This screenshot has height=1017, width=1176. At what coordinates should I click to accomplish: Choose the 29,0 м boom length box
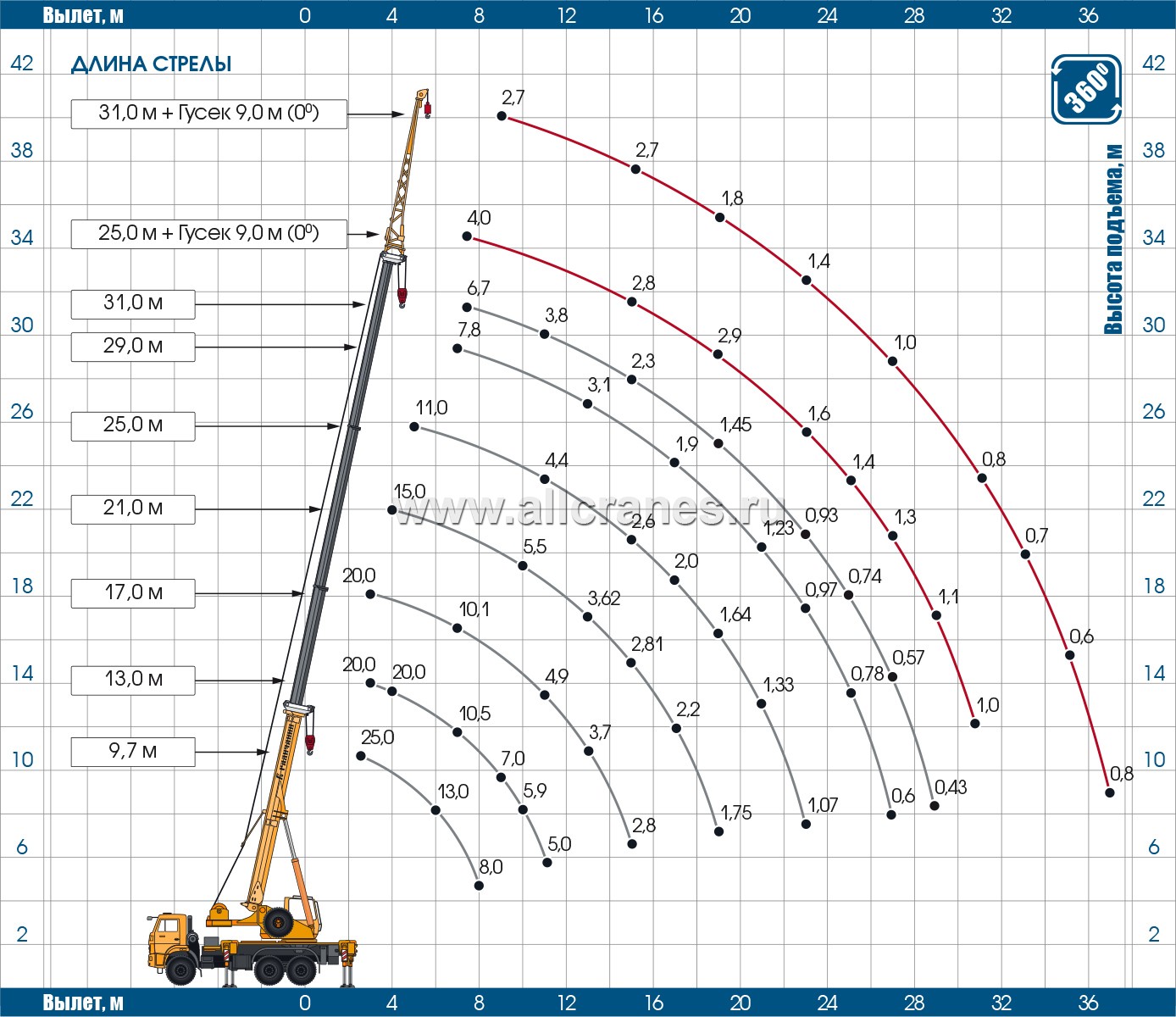pyautogui.click(x=133, y=347)
